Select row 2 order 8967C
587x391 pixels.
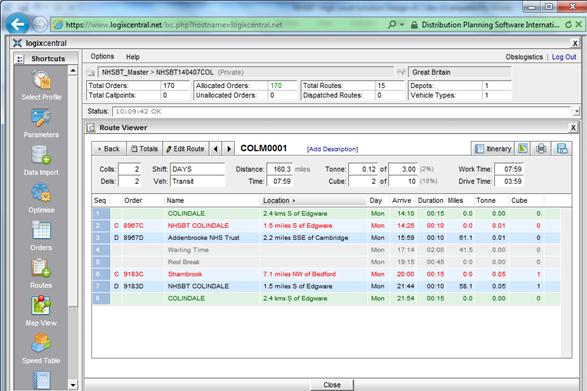pos(326,225)
